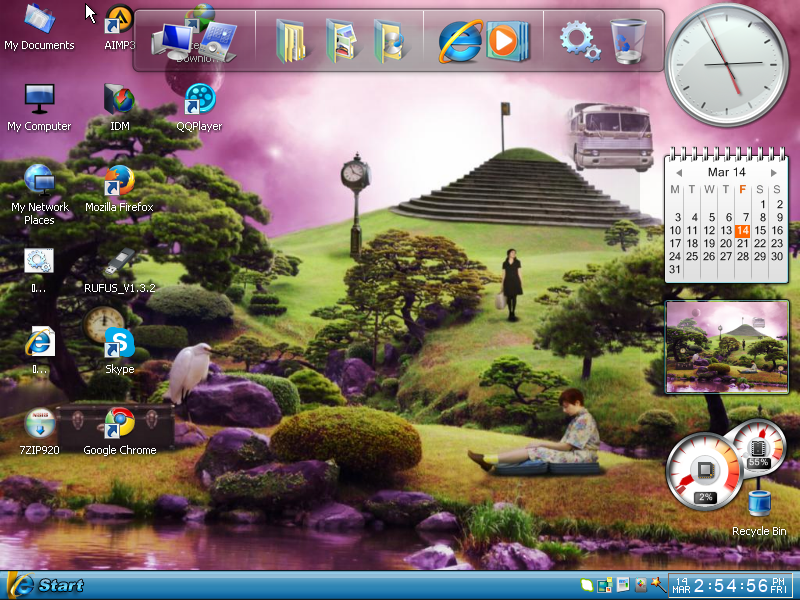Launch Internet Explorer from the dock
This screenshot has height=600, width=800.
(x=460, y=41)
